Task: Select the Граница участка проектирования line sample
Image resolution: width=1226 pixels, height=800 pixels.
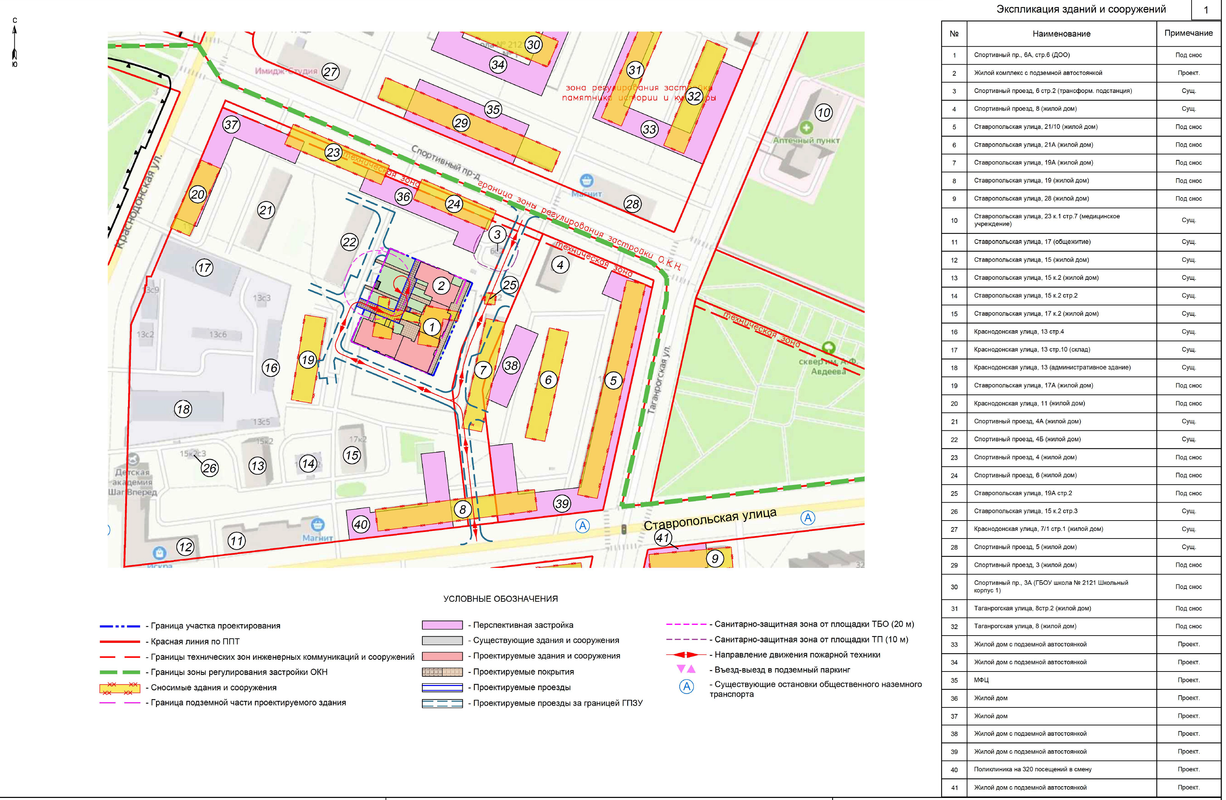Action: pos(119,624)
